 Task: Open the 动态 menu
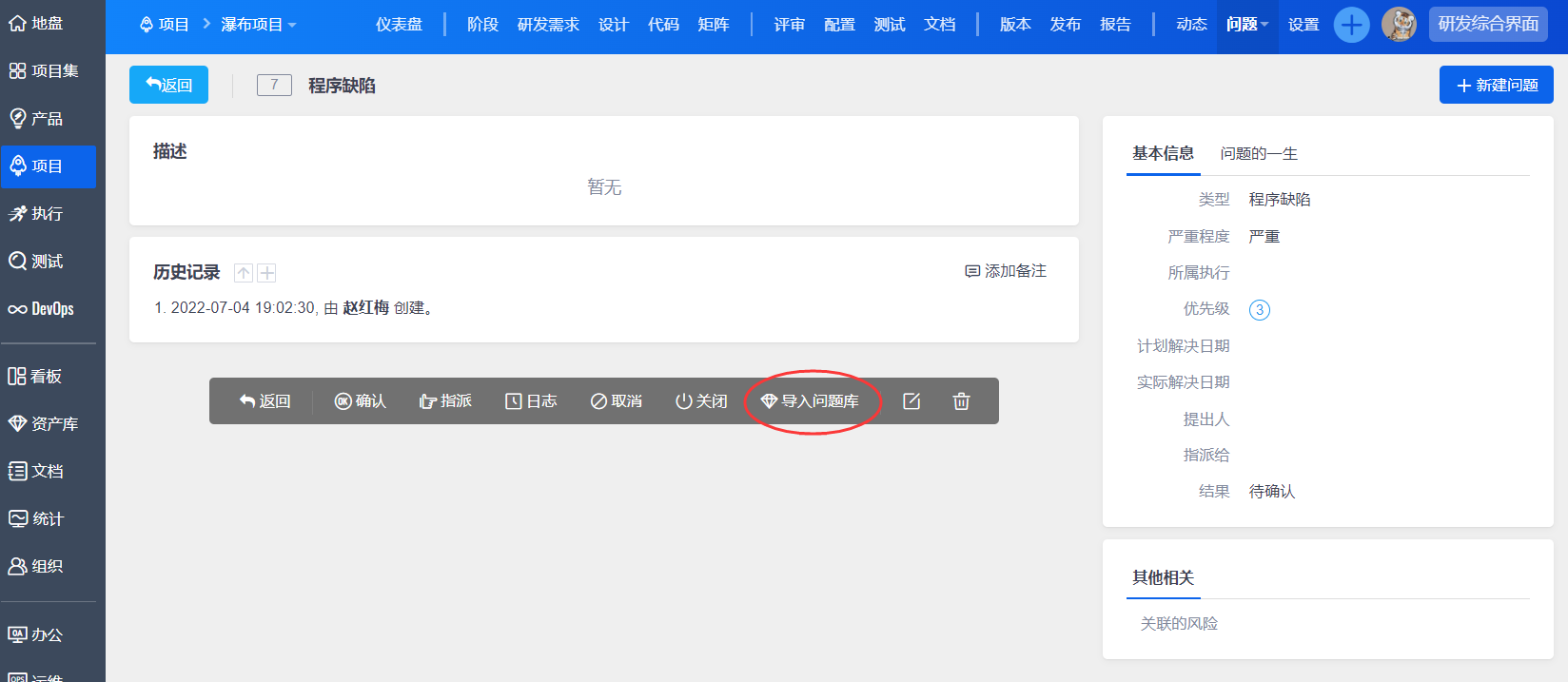(x=1191, y=25)
